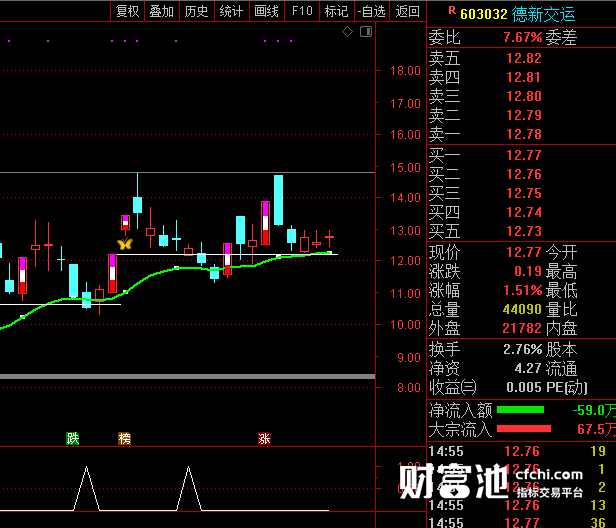Click the 12.00 price axis label
This screenshot has width=616, height=528.
[x=405, y=260]
